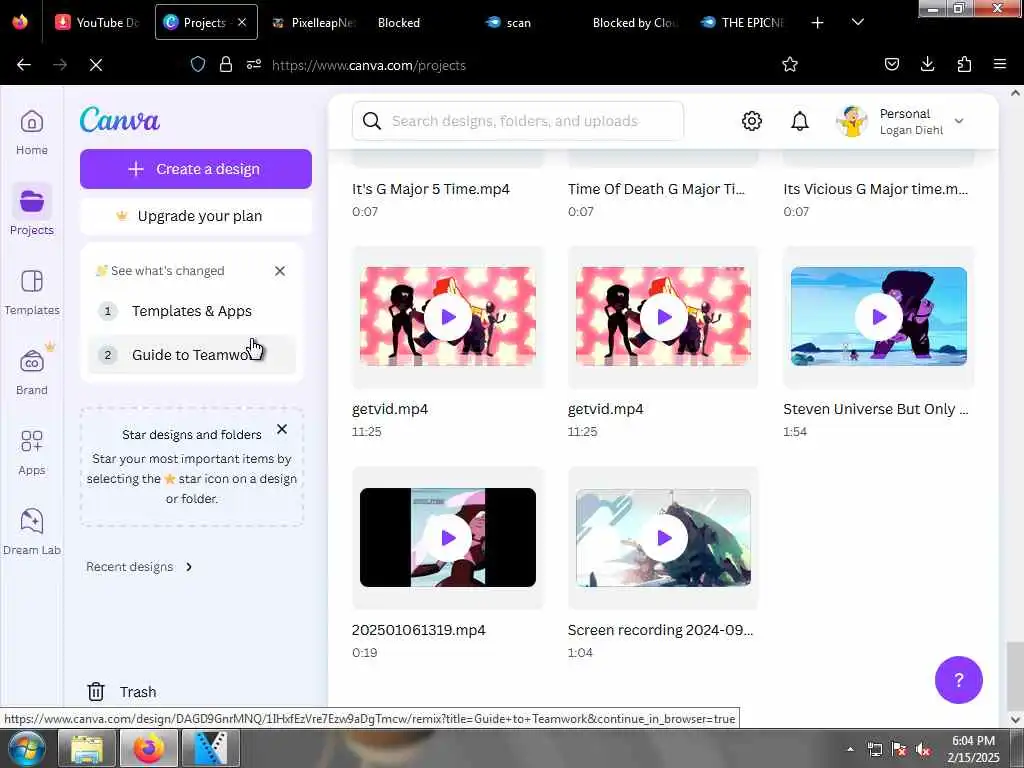Click the muted volume tray icon
1024x768 pixels.
tap(923, 750)
